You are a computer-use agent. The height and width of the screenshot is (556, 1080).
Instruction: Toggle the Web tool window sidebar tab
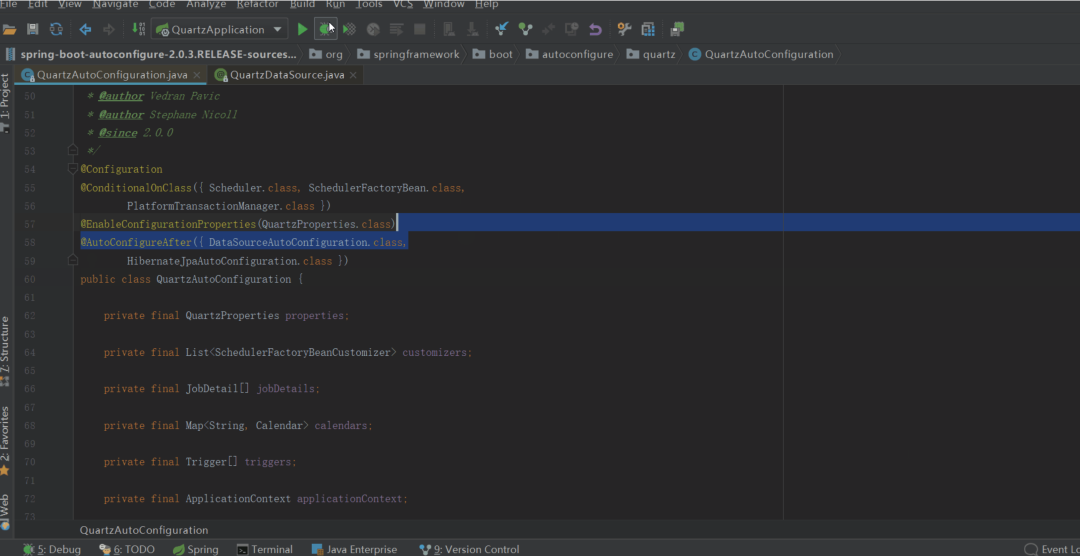[6, 511]
